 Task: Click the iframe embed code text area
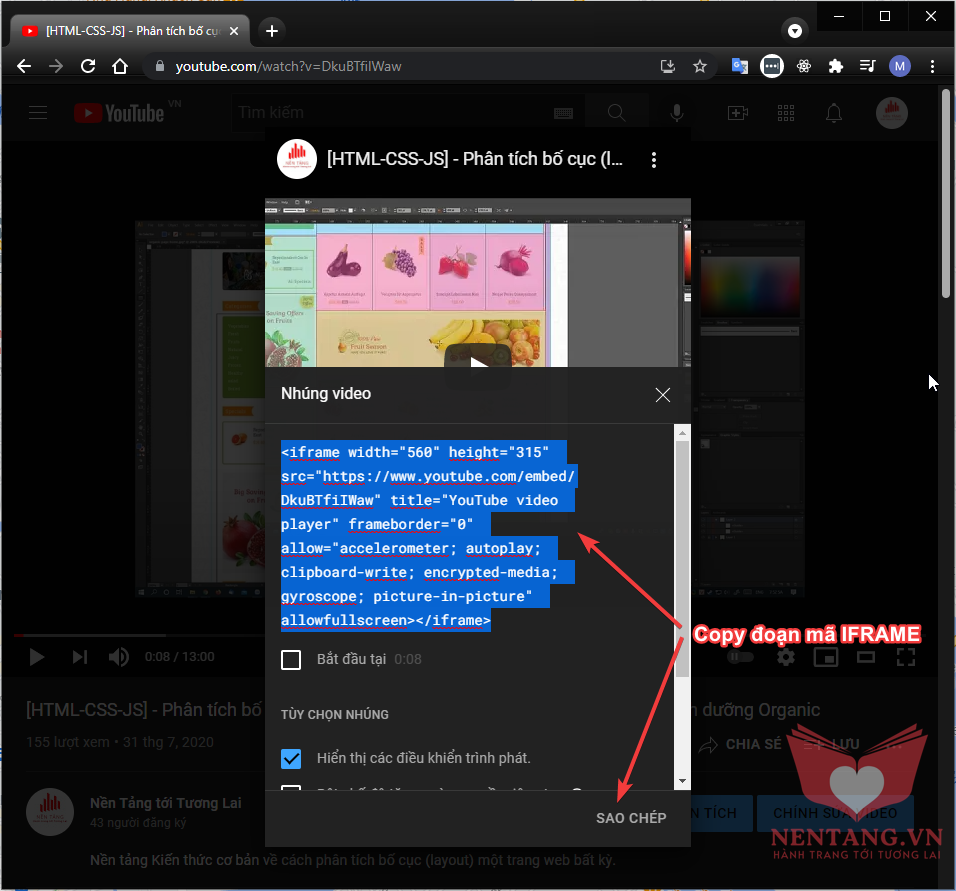coord(430,536)
